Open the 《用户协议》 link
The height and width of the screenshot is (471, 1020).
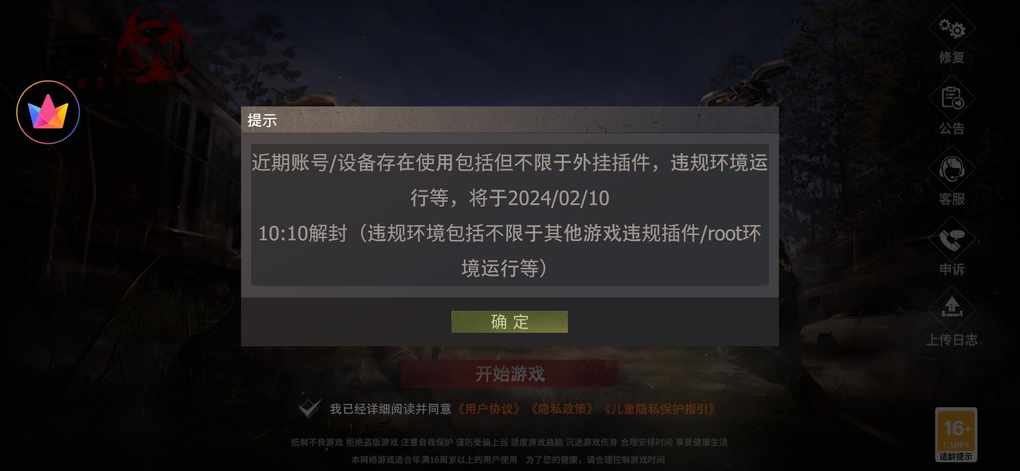490,409
